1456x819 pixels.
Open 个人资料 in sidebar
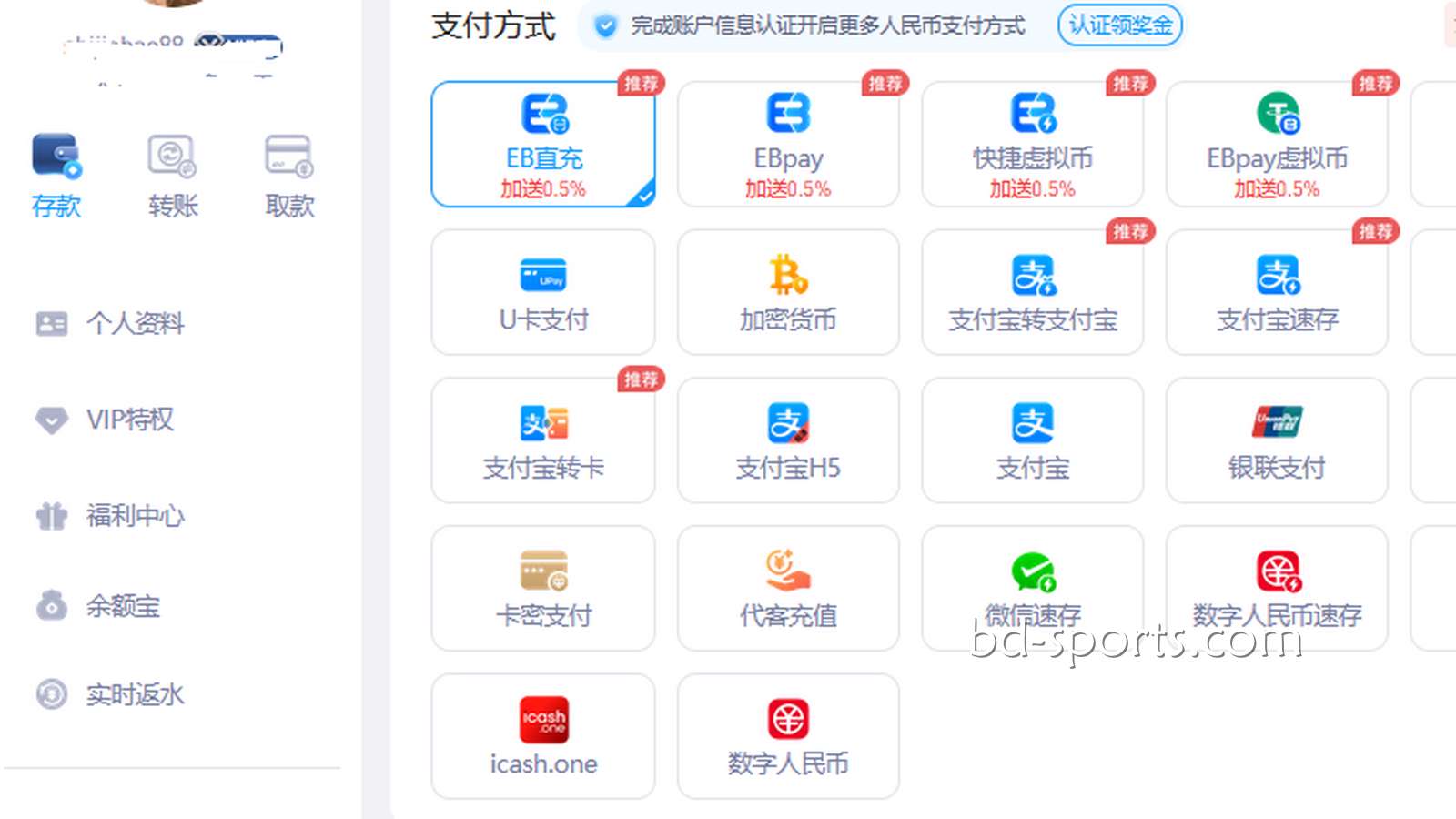(x=109, y=323)
